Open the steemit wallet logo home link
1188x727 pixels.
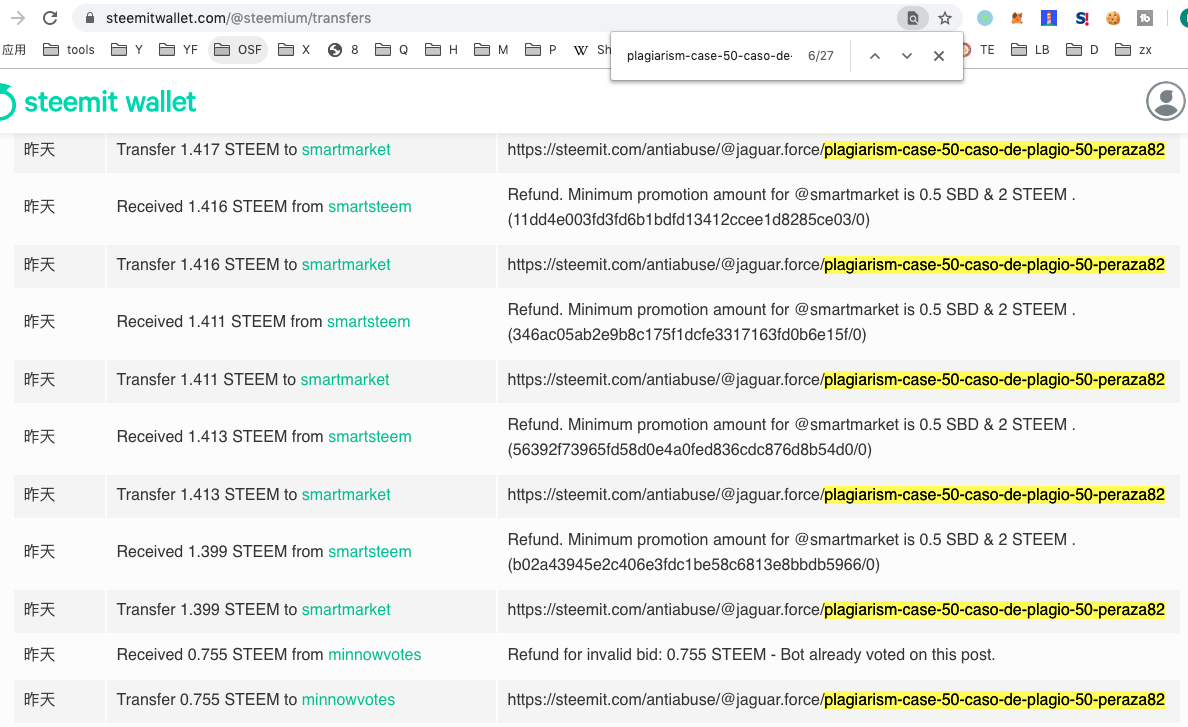(98, 101)
